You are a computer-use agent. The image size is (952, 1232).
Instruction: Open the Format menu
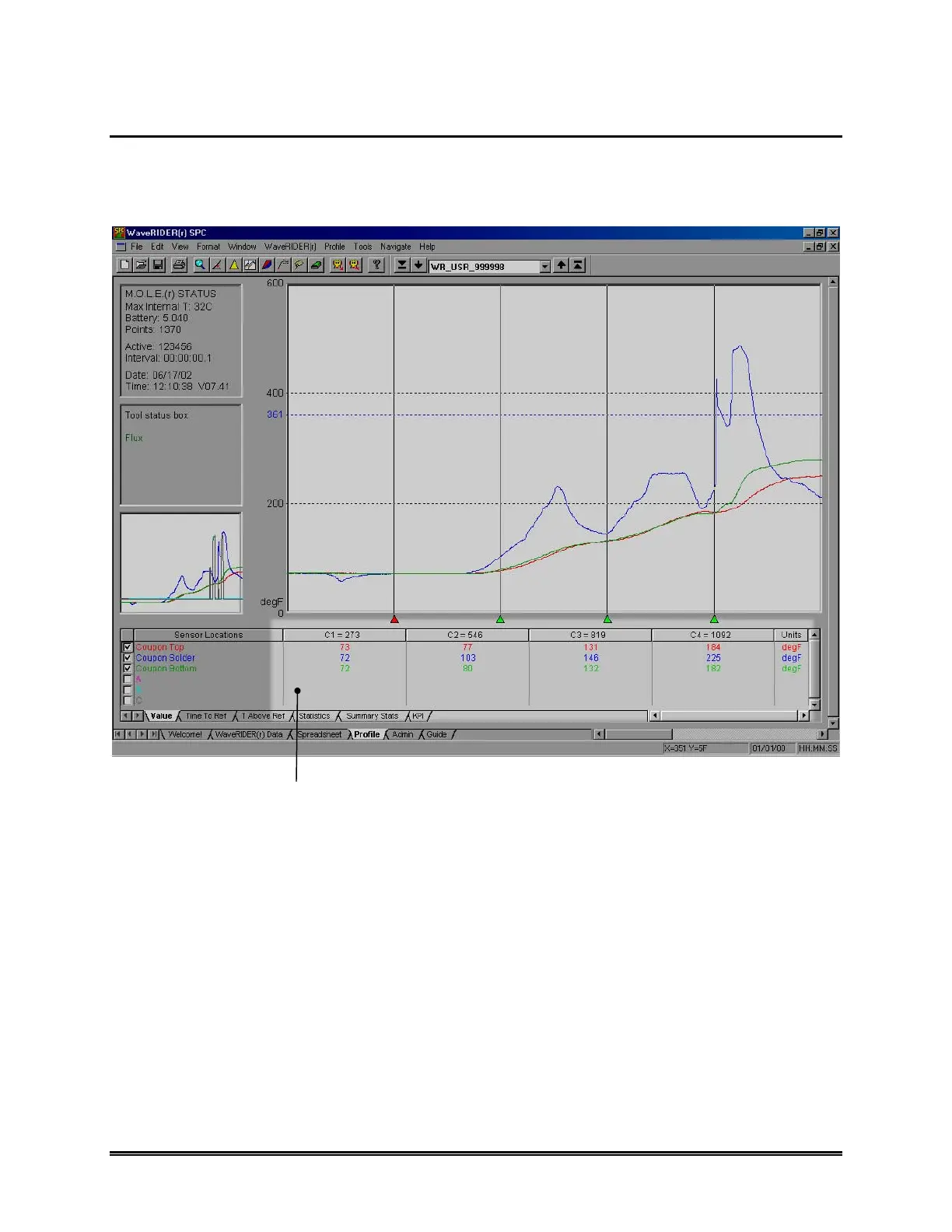tap(208, 247)
